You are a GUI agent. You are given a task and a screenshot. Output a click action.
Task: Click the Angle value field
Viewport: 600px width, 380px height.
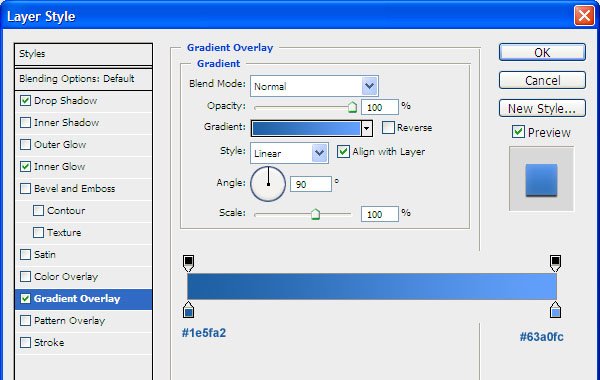(x=311, y=184)
